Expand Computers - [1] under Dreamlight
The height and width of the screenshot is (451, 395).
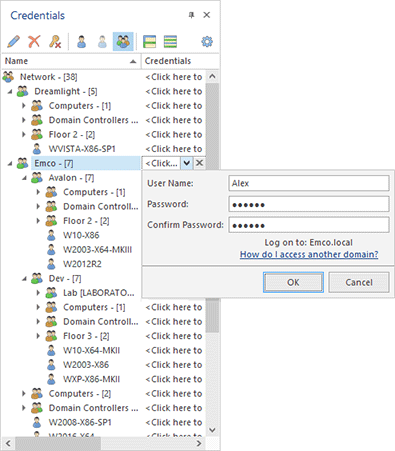pos(24,106)
